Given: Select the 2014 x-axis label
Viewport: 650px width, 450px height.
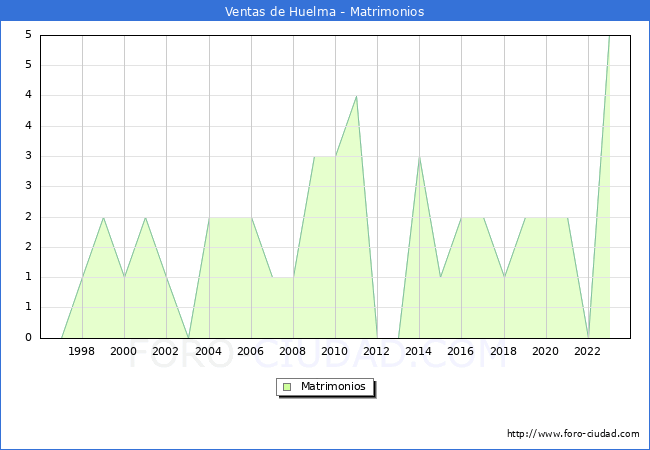Looking at the screenshot, I should (419, 351).
